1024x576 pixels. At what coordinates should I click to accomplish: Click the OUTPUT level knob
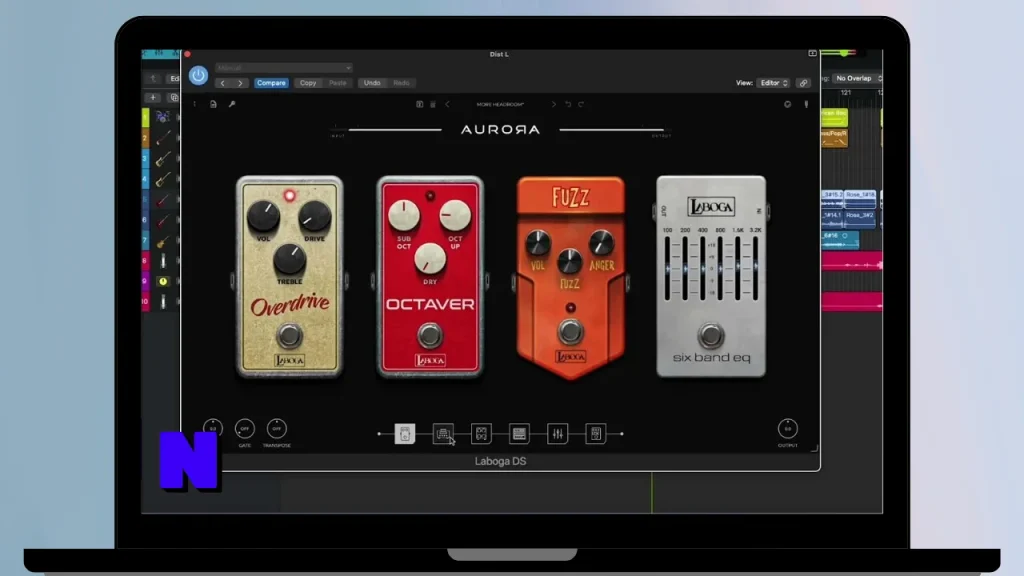(x=788, y=429)
